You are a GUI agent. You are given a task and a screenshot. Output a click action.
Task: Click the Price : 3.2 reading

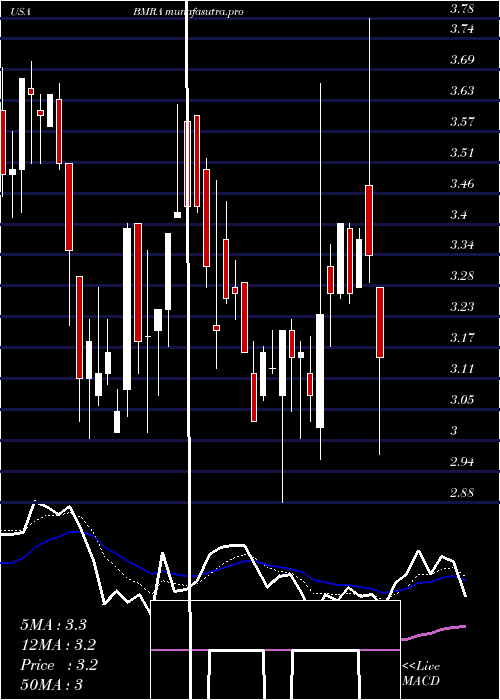tap(59, 665)
